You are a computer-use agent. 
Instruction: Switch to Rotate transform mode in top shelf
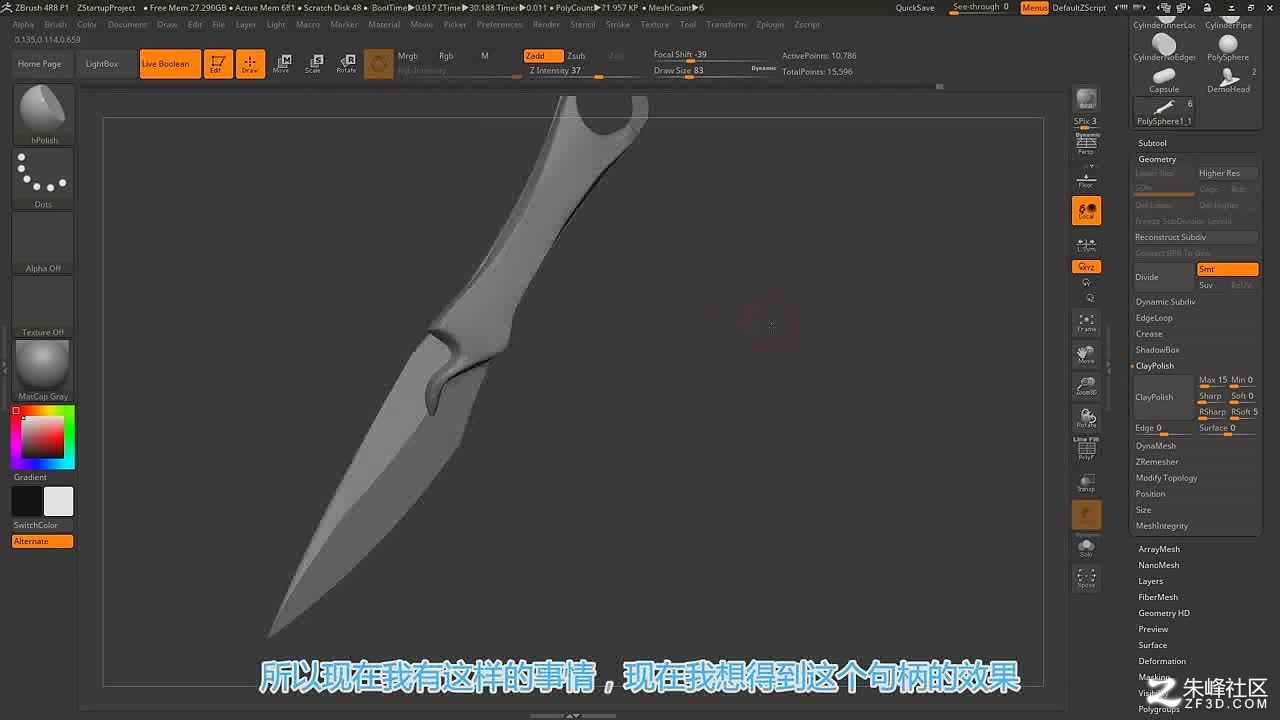click(x=346, y=63)
